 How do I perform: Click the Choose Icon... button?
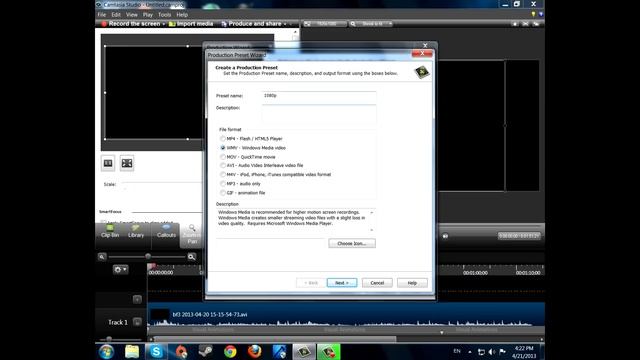click(352, 243)
